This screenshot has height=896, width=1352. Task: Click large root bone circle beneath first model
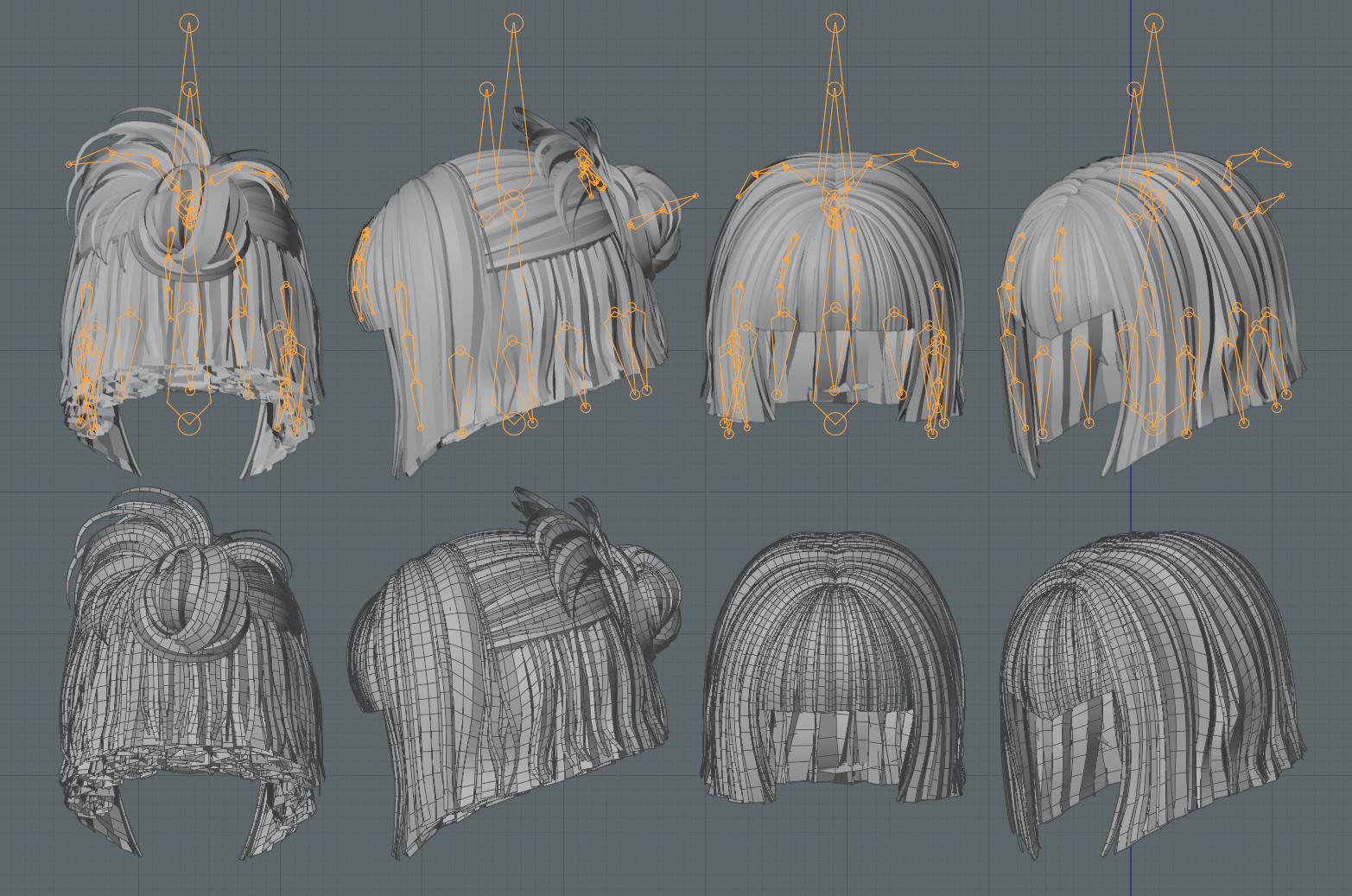(x=189, y=423)
